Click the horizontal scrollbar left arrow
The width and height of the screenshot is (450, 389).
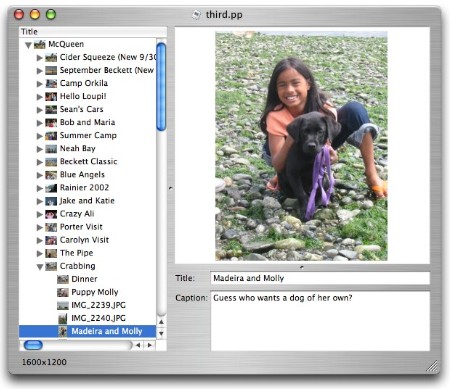[x=138, y=345]
